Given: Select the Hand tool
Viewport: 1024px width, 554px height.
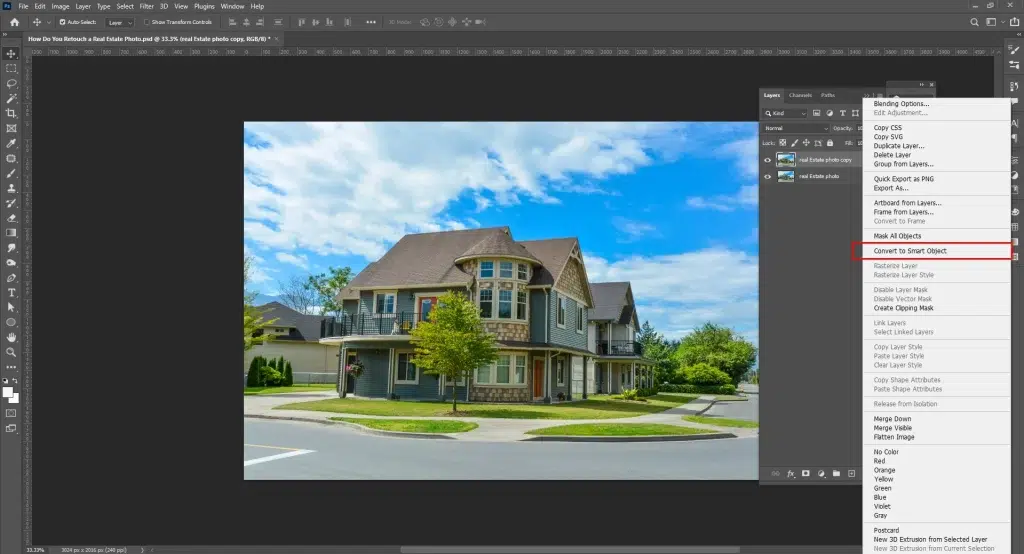Looking at the screenshot, I should coord(11,337).
